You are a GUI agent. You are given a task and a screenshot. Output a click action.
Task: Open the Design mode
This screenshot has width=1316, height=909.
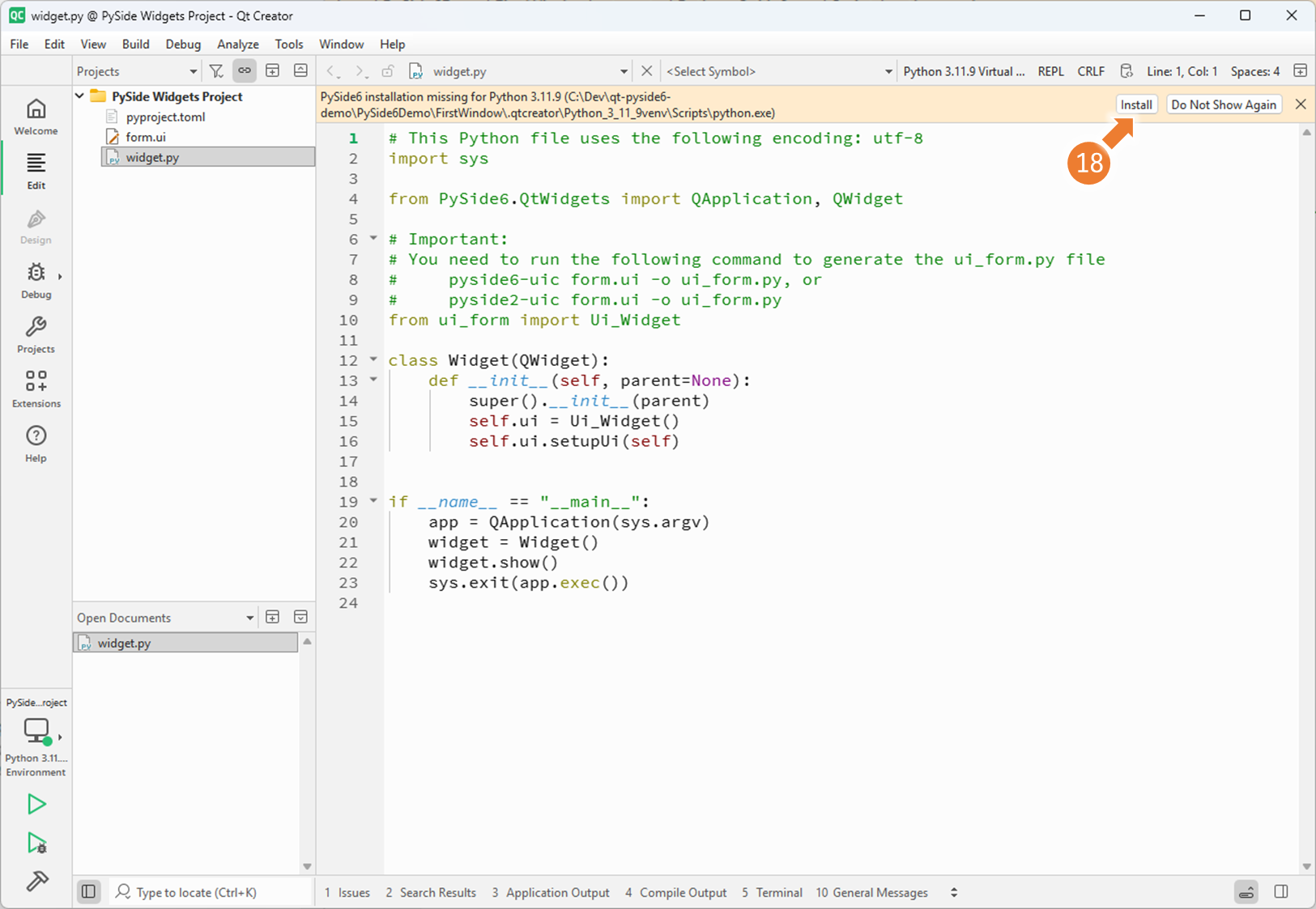(x=36, y=226)
